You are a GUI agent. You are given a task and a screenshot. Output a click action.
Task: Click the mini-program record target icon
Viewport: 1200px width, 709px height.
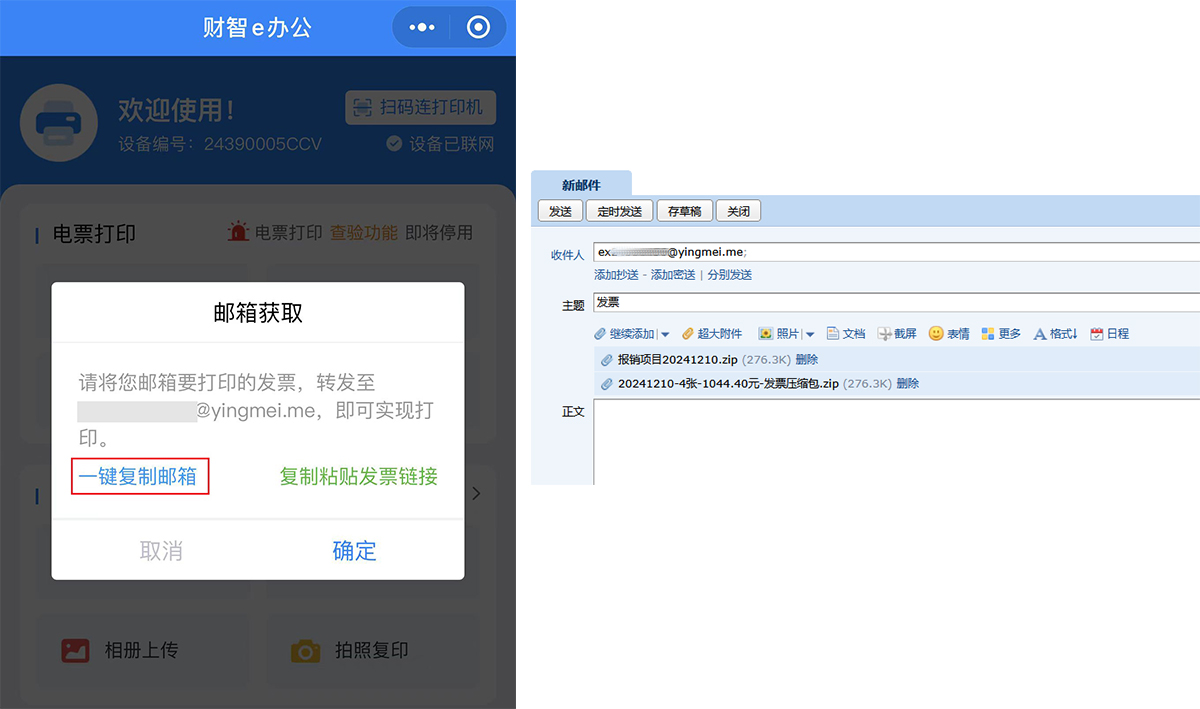[479, 27]
